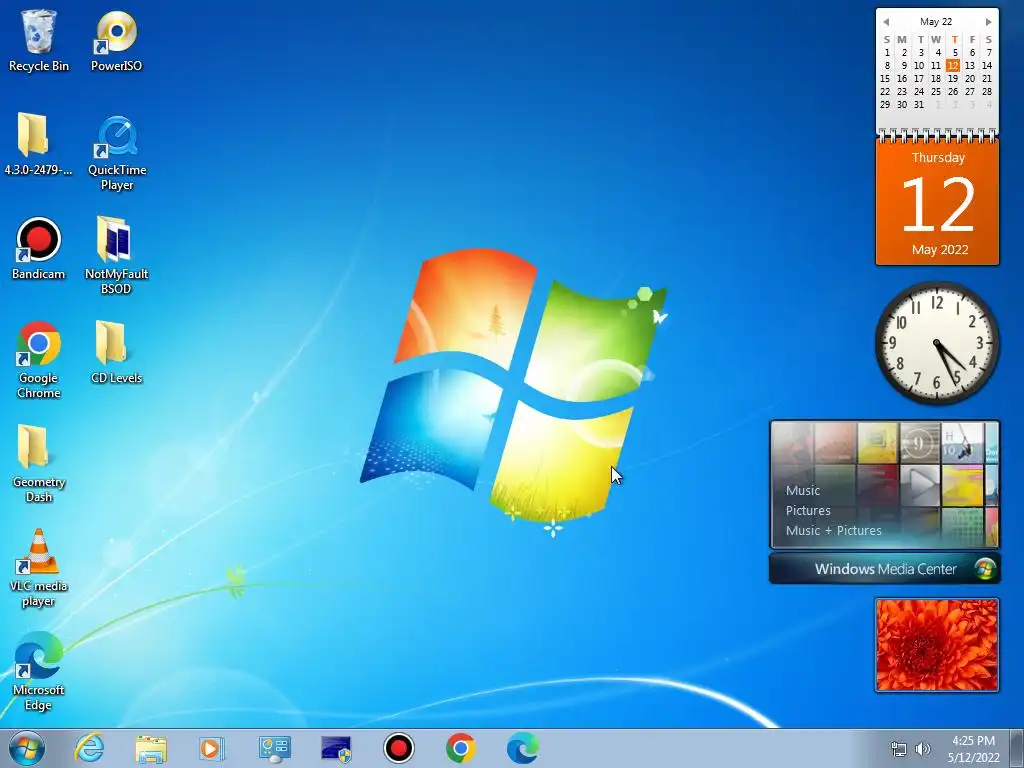Select the CD Levels folder
Screen dimensions: 1024x768
click(x=116, y=351)
